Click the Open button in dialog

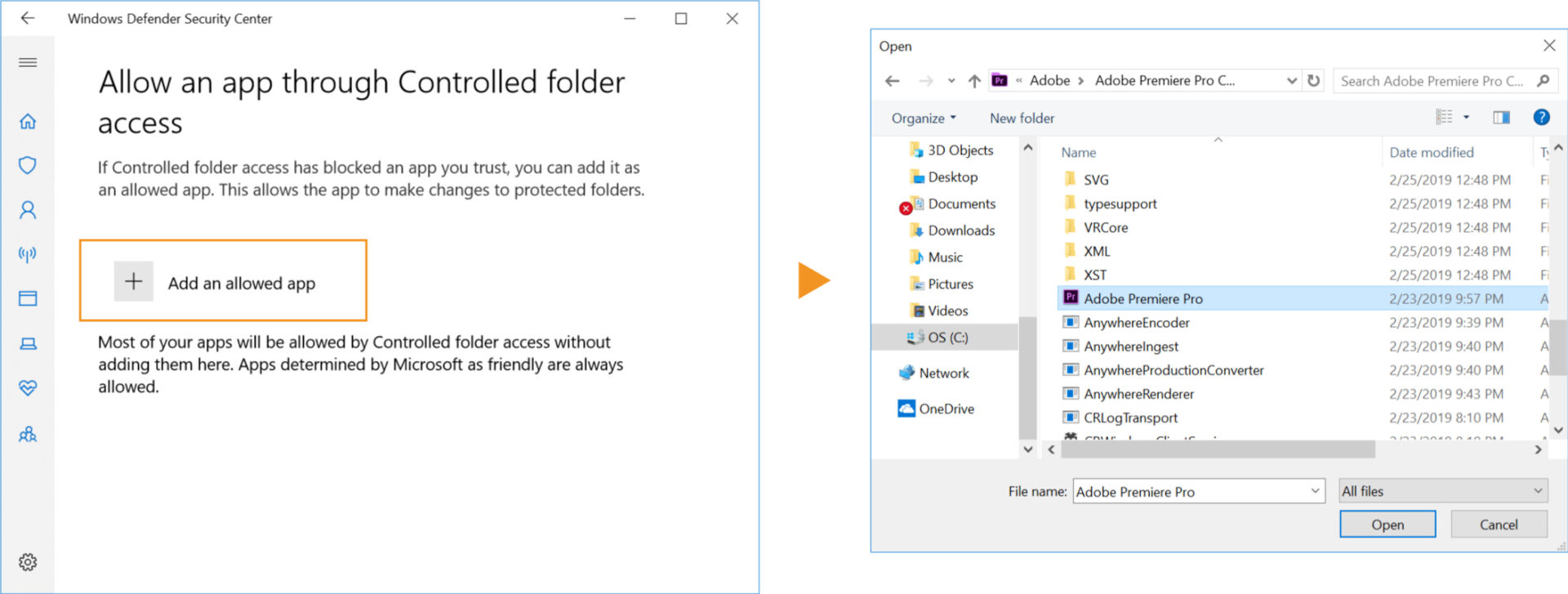pyautogui.click(x=1388, y=525)
